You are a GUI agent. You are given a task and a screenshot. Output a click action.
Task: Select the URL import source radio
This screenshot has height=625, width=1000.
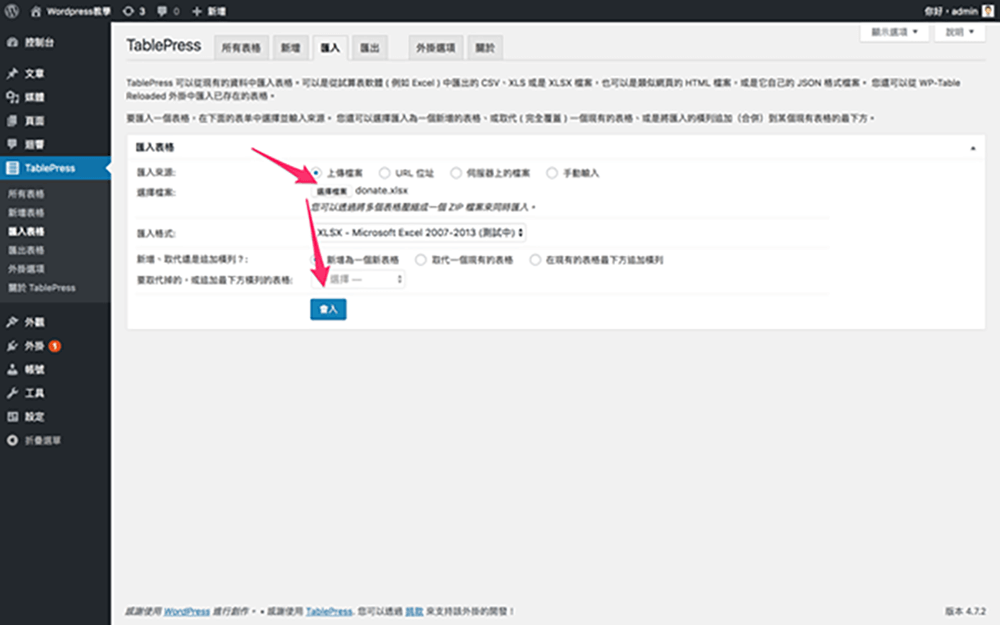pos(384,173)
